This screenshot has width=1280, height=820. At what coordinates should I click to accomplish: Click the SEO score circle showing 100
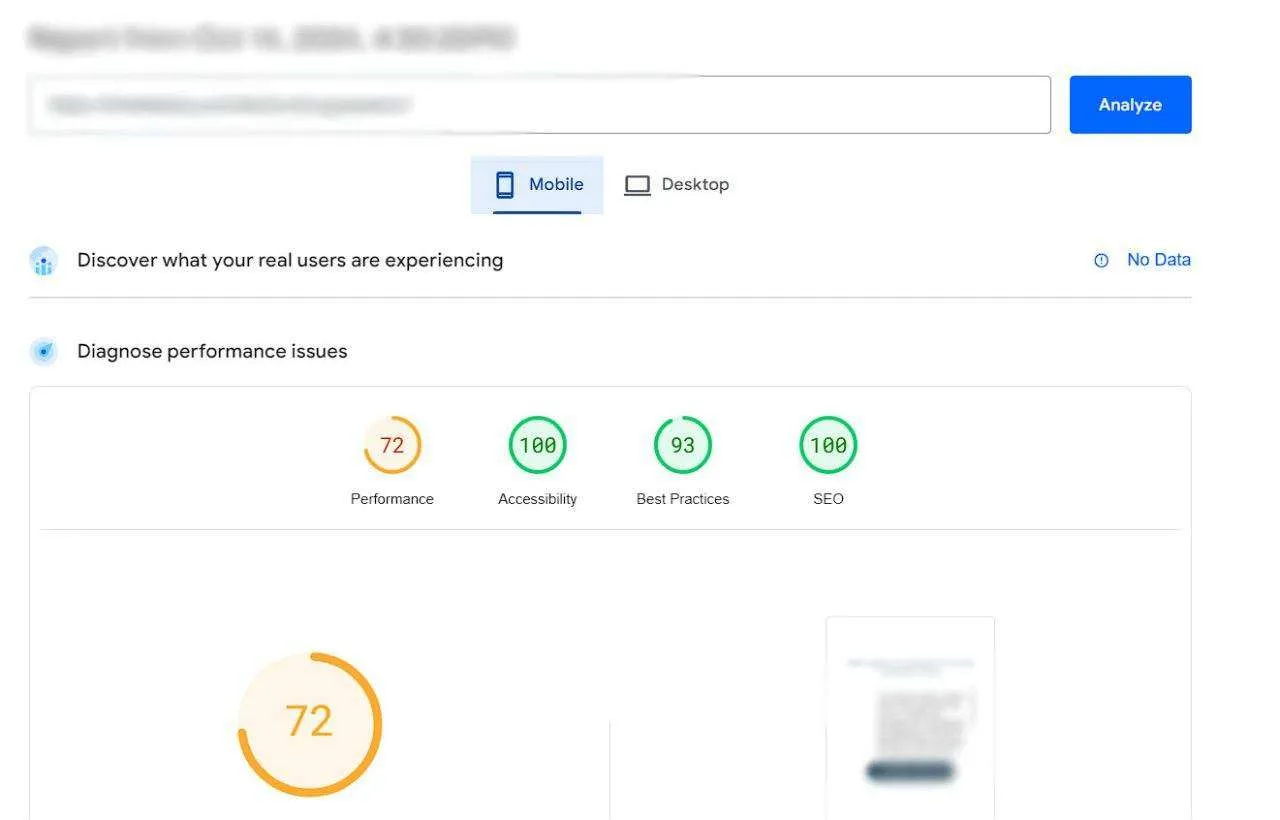(827, 444)
